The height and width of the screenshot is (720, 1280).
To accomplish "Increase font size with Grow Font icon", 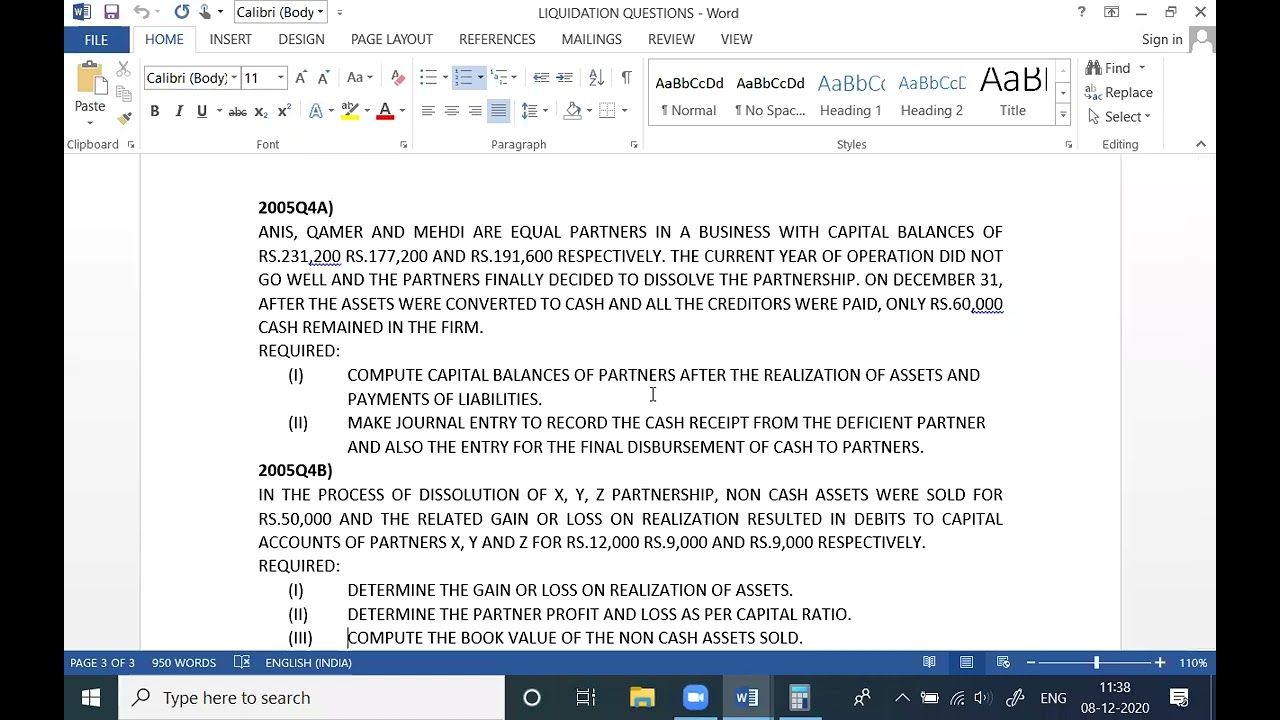I will point(303,78).
